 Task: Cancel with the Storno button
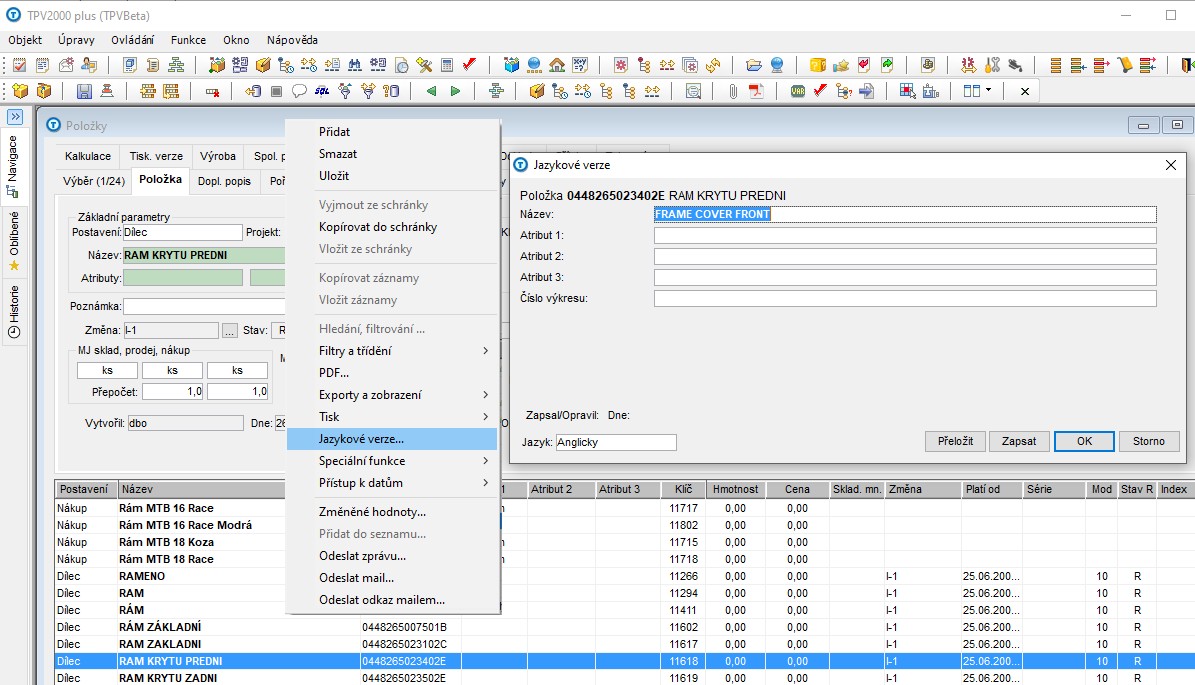1149,441
